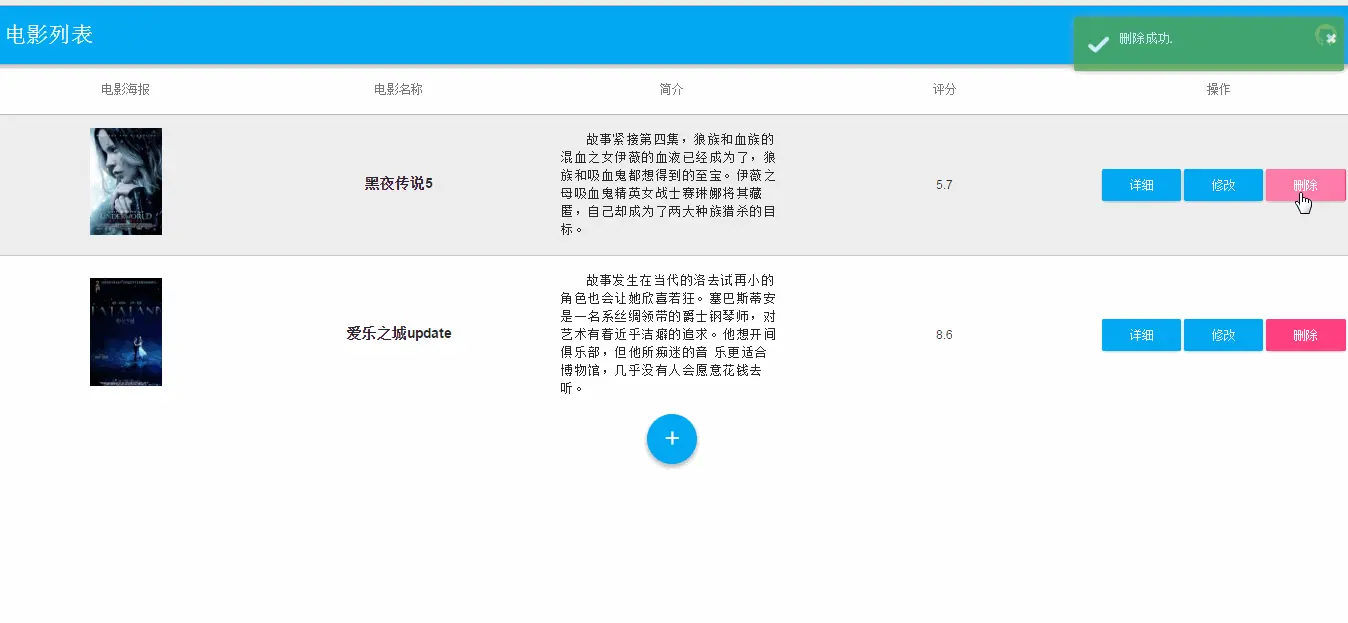Close the 删除成功 notification toast
The image size is (1348, 623).
pos(1331,38)
